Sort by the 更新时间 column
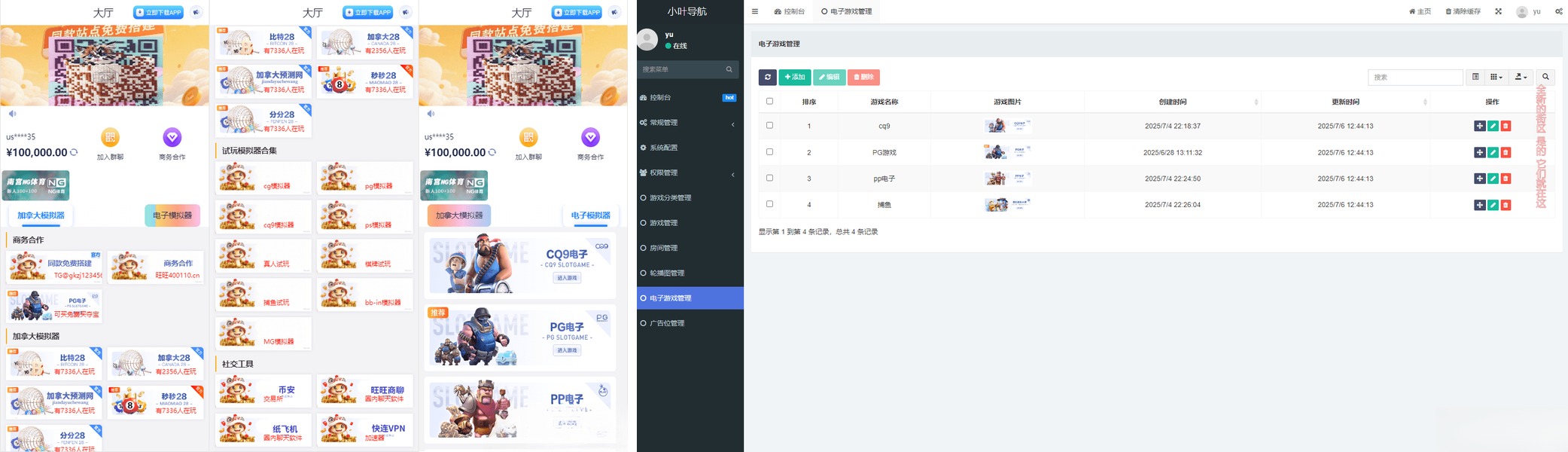Screen dimensions: 1568x452 pos(1345,102)
